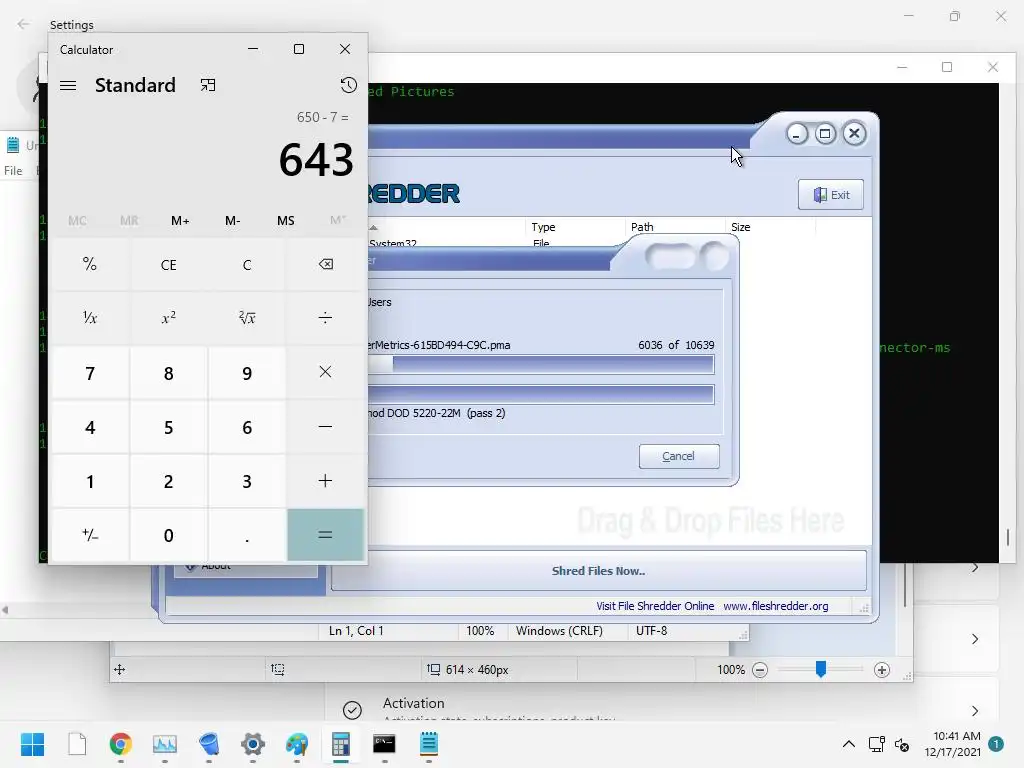Open the Windows Start menu
The image size is (1024, 768).
click(x=32, y=744)
